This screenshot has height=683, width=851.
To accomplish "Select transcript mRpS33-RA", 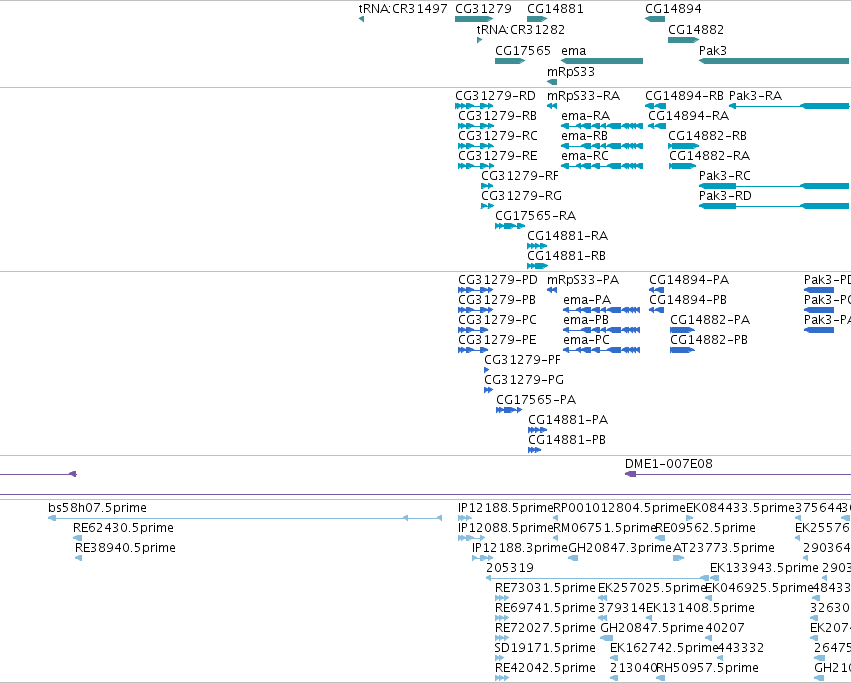I will (583, 96).
